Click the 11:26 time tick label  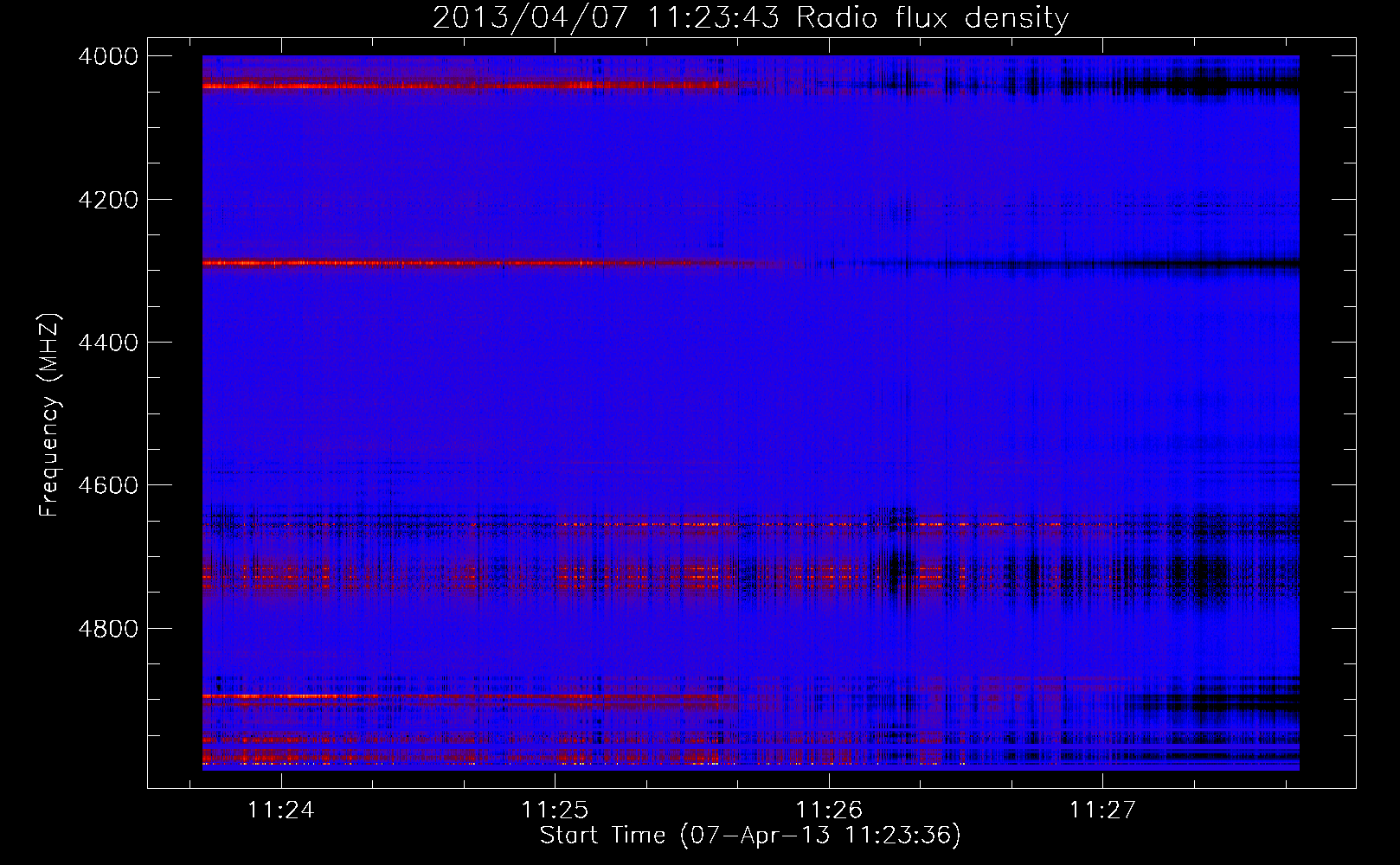(829, 810)
